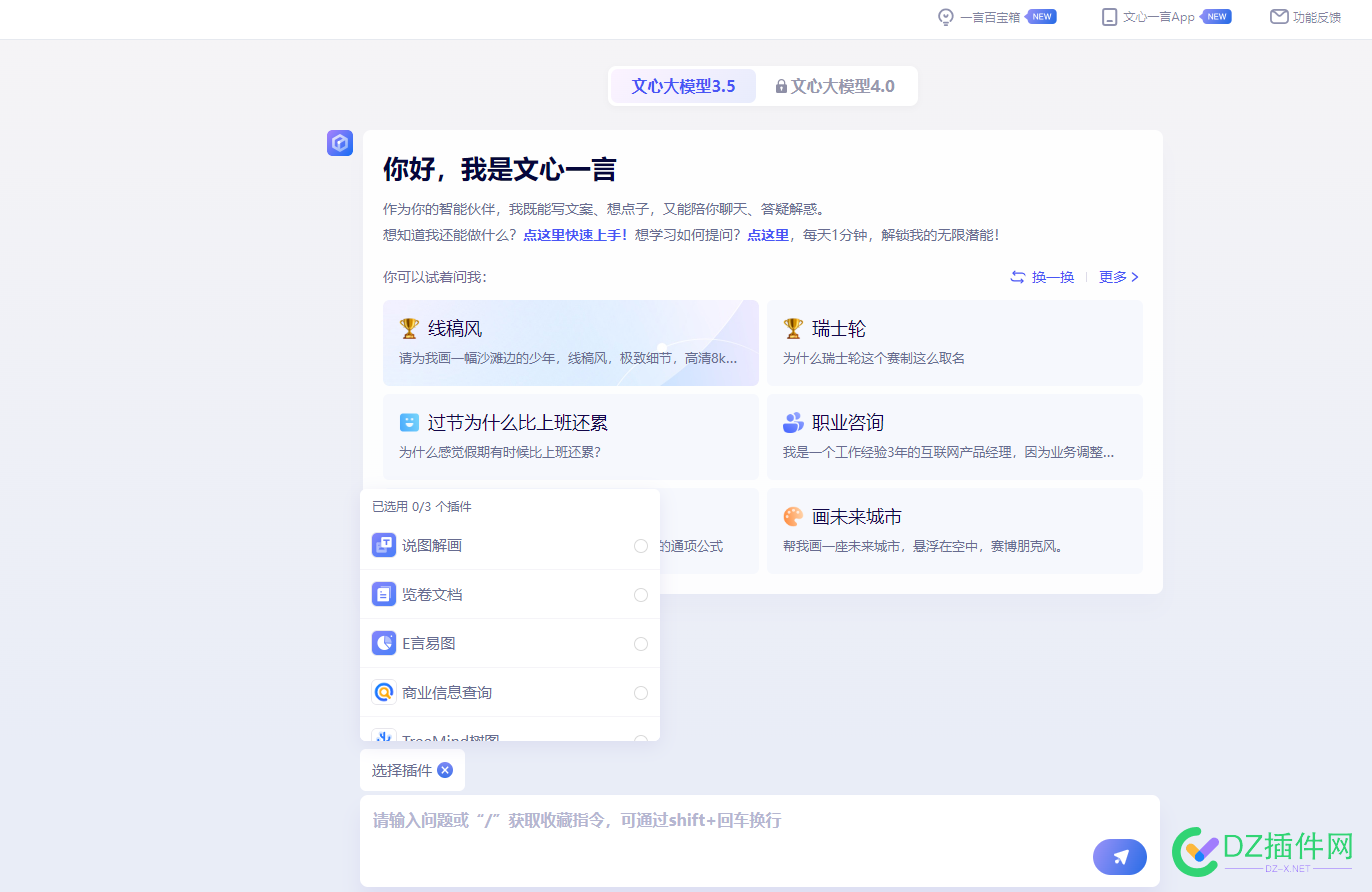Open the 过节为什么比上班还累 card
1372x892 pixels.
571,437
